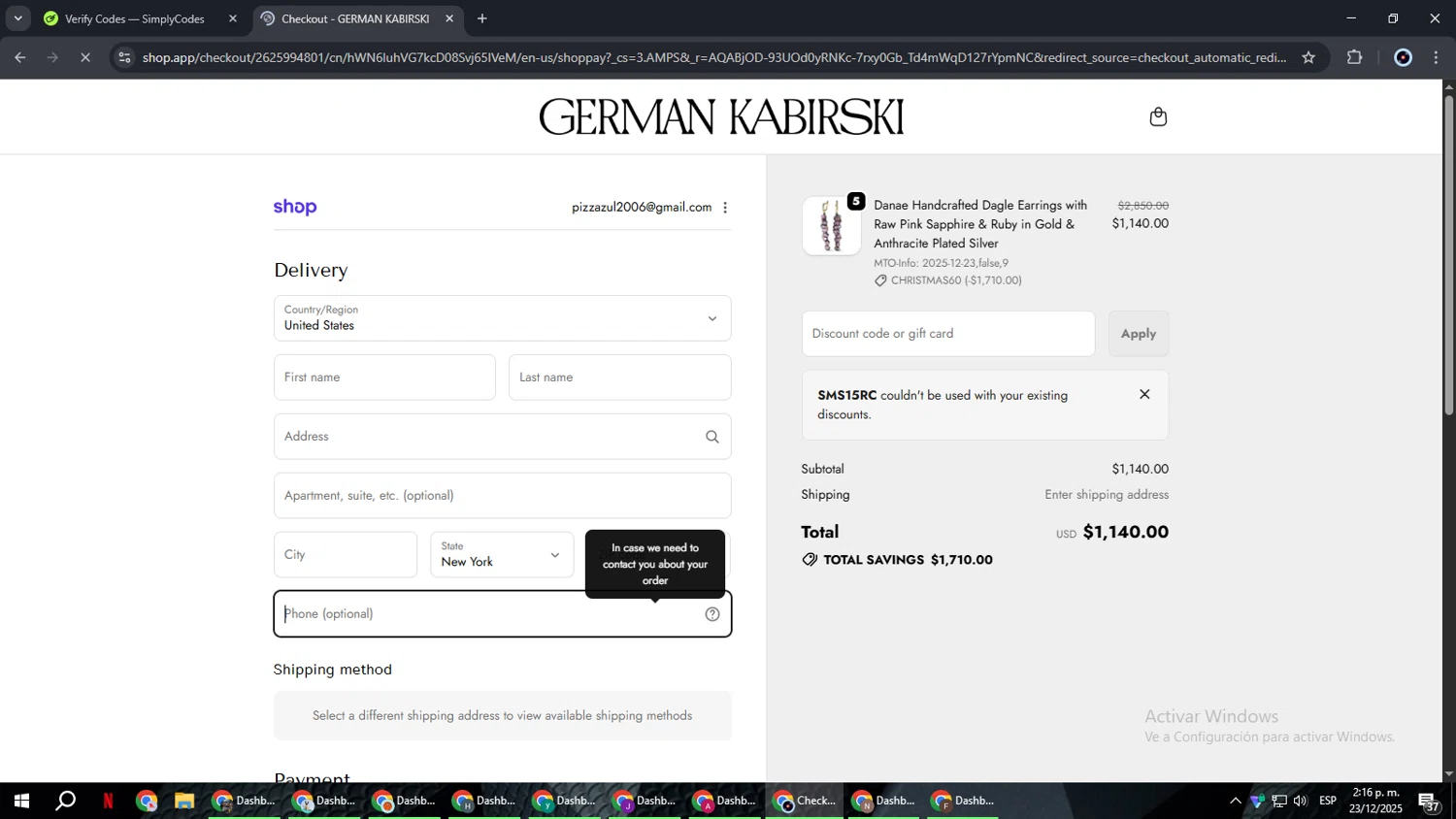This screenshot has height=819, width=1456.
Task: Switch to the Check... Chrome taskbar window
Action: [804, 801]
